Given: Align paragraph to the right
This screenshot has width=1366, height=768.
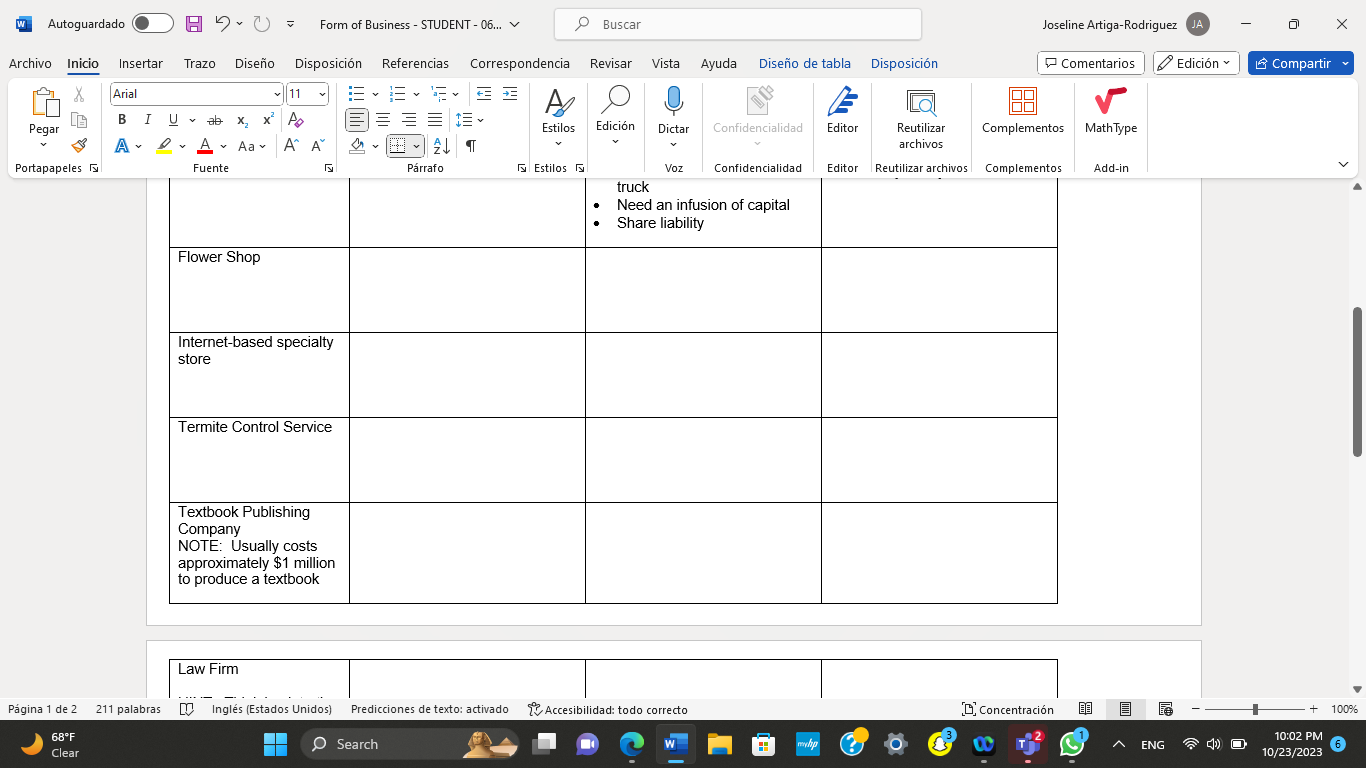Looking at the screenshot, I should pyautogui.click(x=409, y=120).
